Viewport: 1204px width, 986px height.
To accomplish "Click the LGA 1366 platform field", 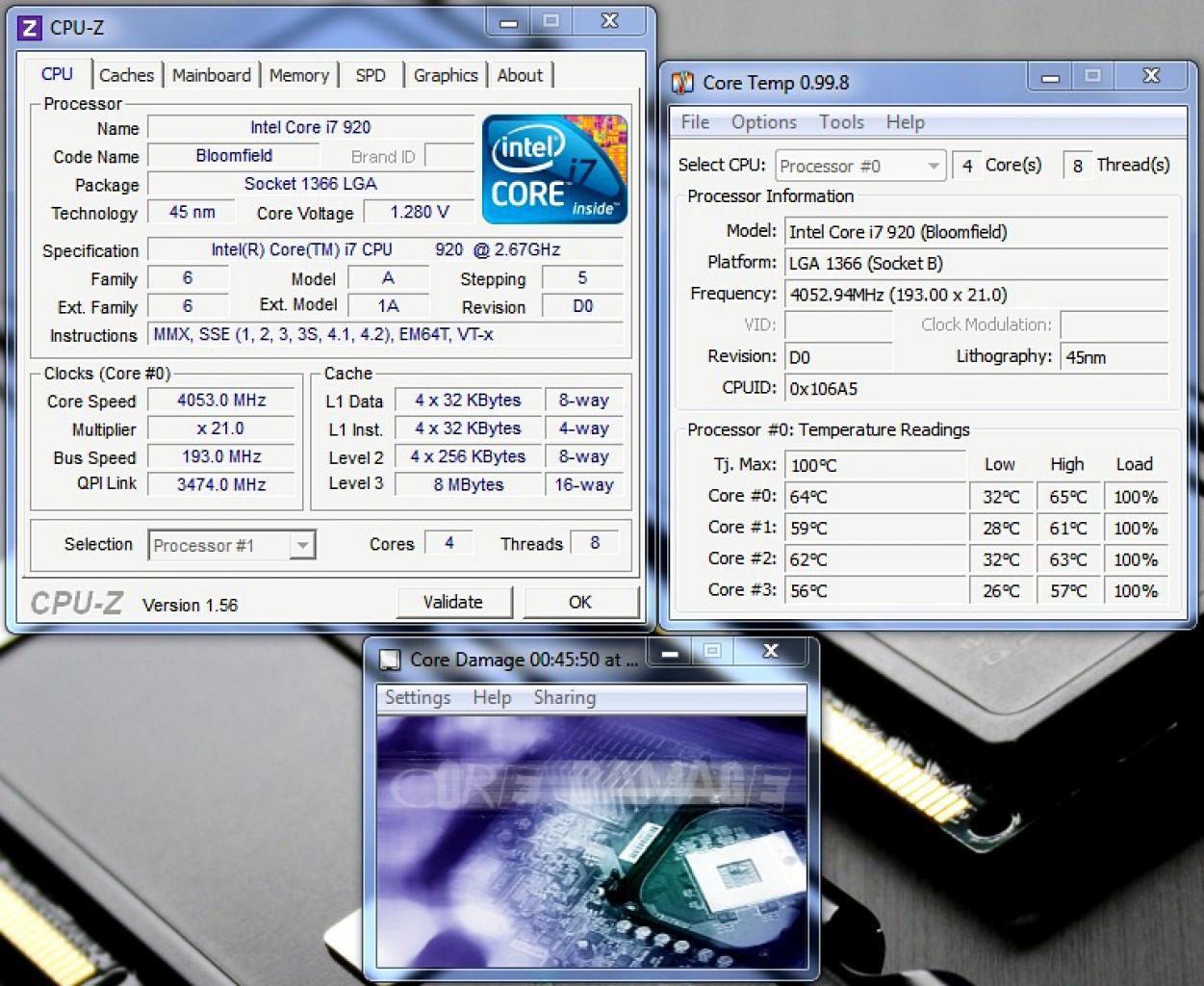I will point(977,263).
